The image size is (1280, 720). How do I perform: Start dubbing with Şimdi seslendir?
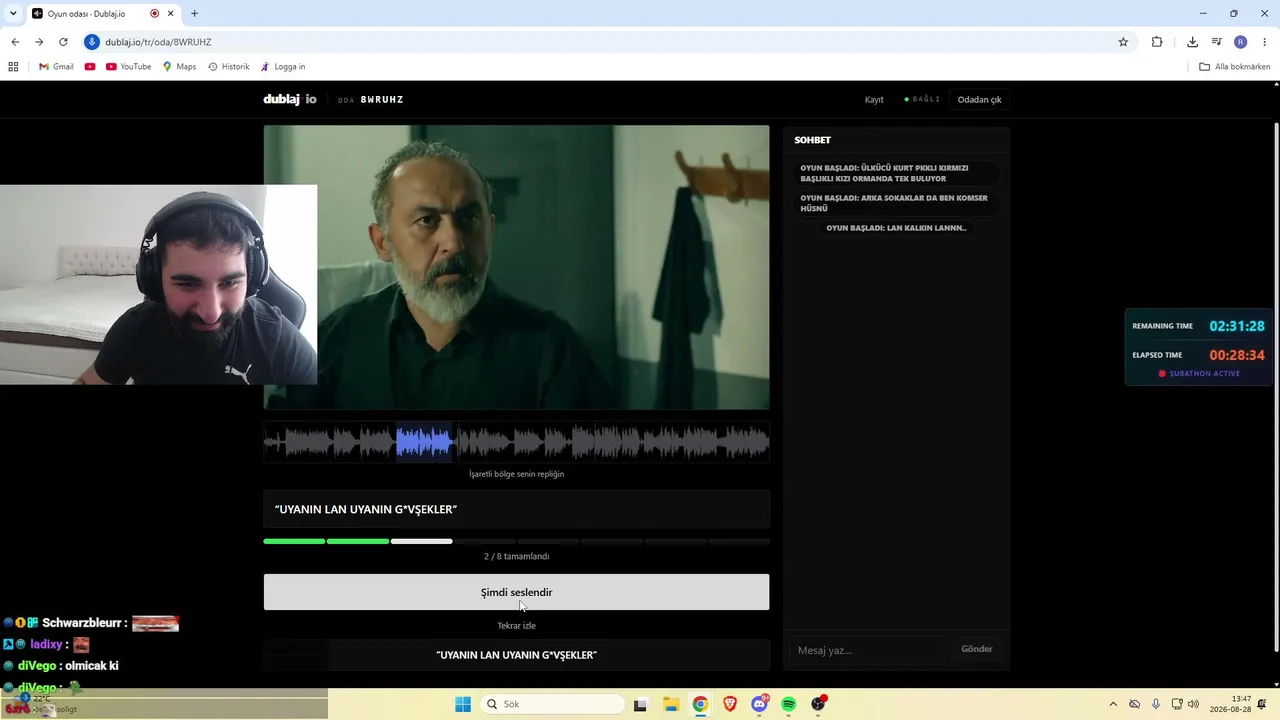click(x=516, y=592)
